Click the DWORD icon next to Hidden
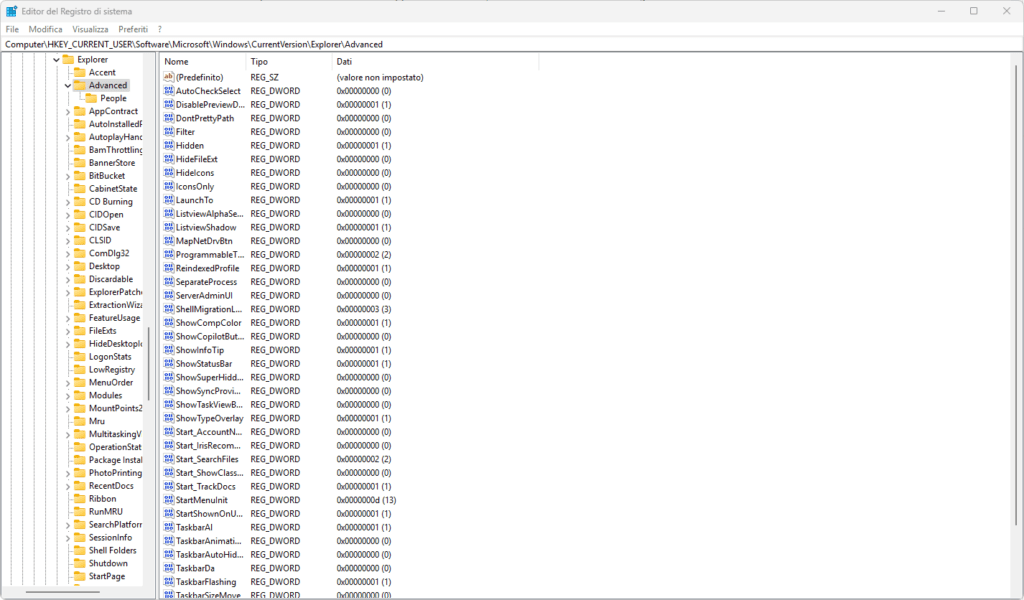Screen dimensions: 1024x600 coord(168,146)
